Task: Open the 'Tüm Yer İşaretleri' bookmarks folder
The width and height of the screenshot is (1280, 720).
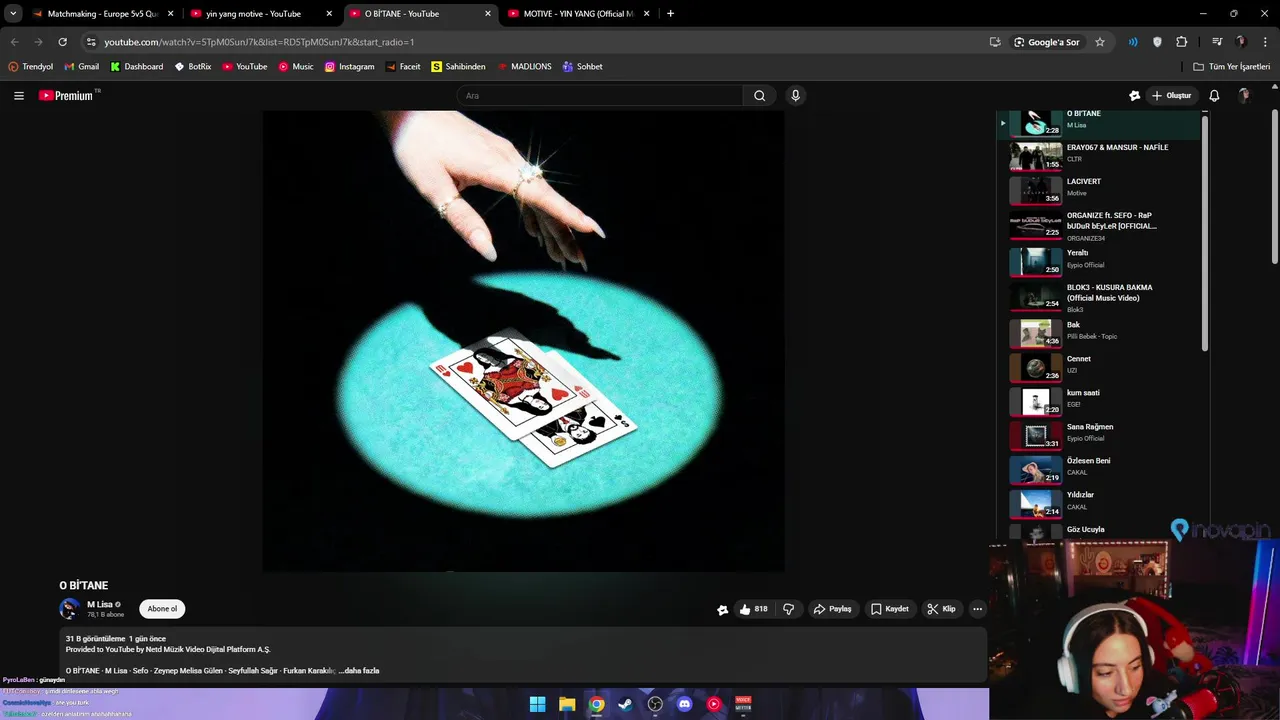Action: 1232,67
